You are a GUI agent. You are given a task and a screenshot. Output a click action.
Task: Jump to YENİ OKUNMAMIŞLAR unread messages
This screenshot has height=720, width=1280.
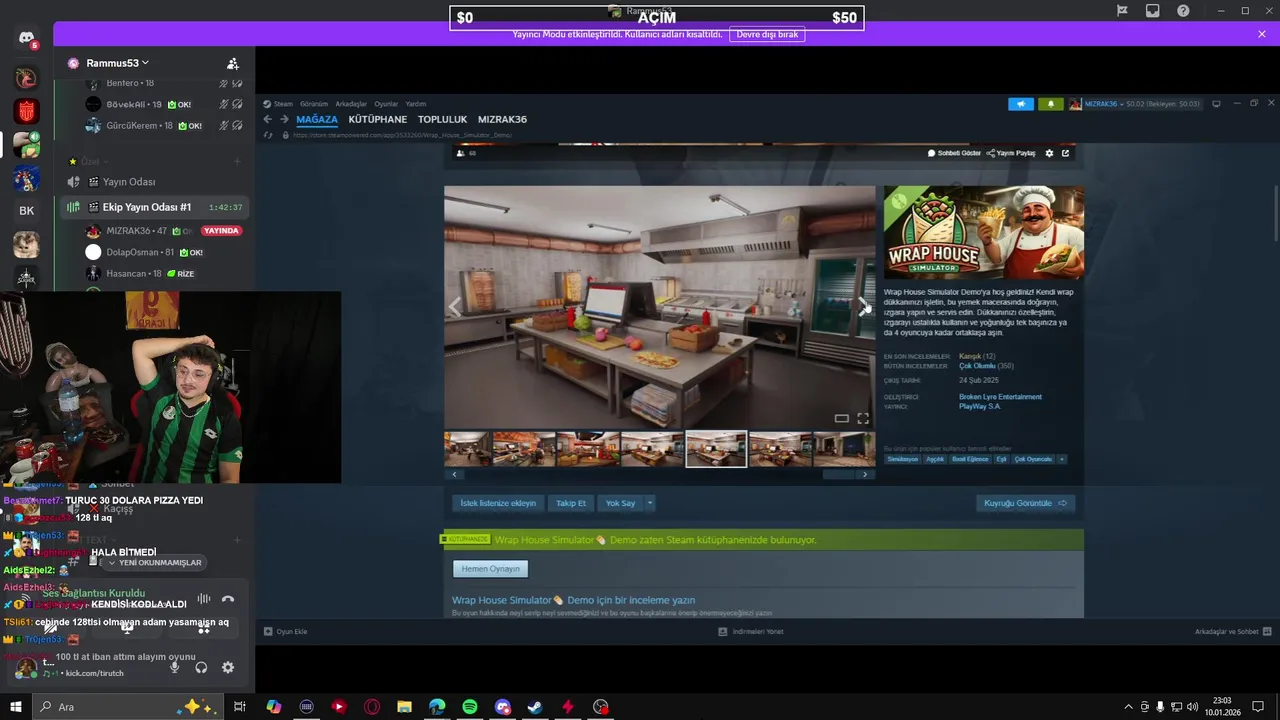(155, 563)
